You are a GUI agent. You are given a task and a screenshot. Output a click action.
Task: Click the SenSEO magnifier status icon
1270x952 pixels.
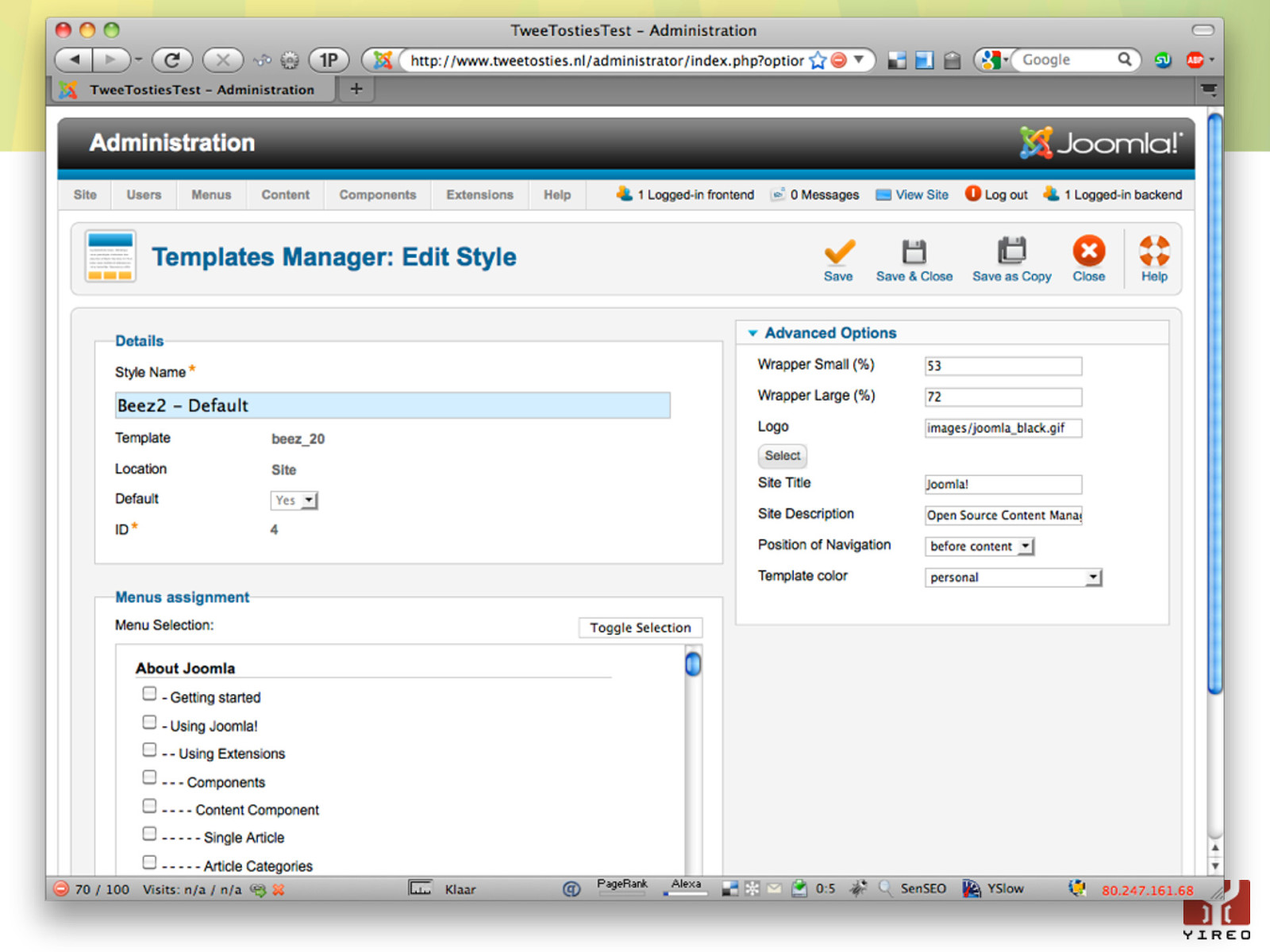[884, 889]
